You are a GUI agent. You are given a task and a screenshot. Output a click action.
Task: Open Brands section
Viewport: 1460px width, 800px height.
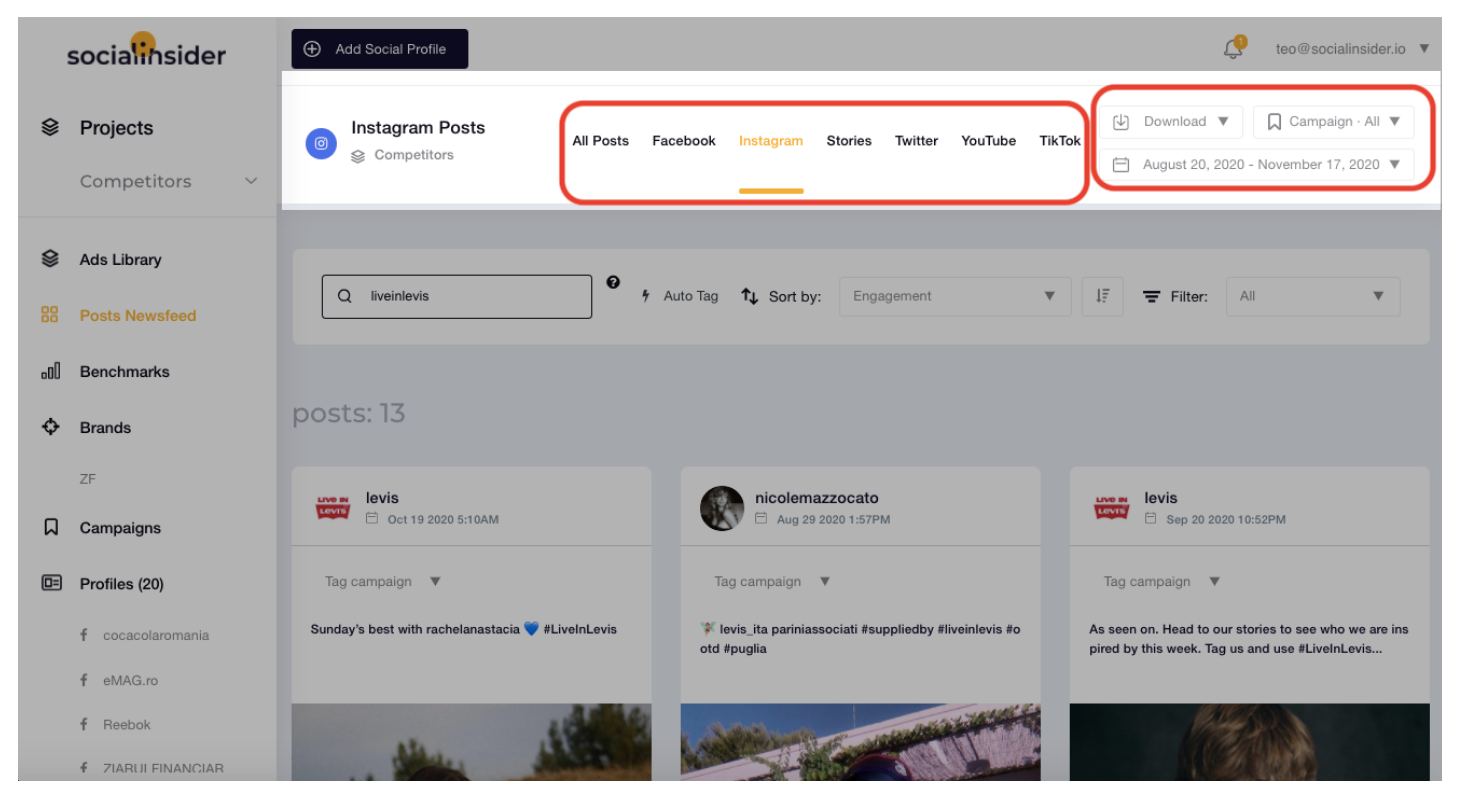tap(105, 427)
